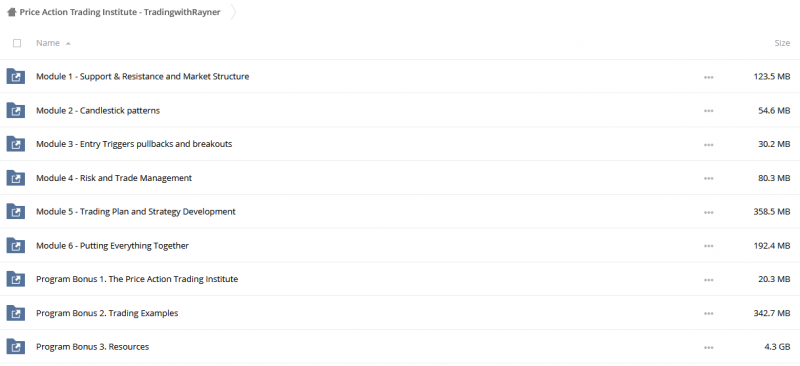Tick the select-all checkbox in header
This screenshot has height=366, width=800.
pos(17,43)
